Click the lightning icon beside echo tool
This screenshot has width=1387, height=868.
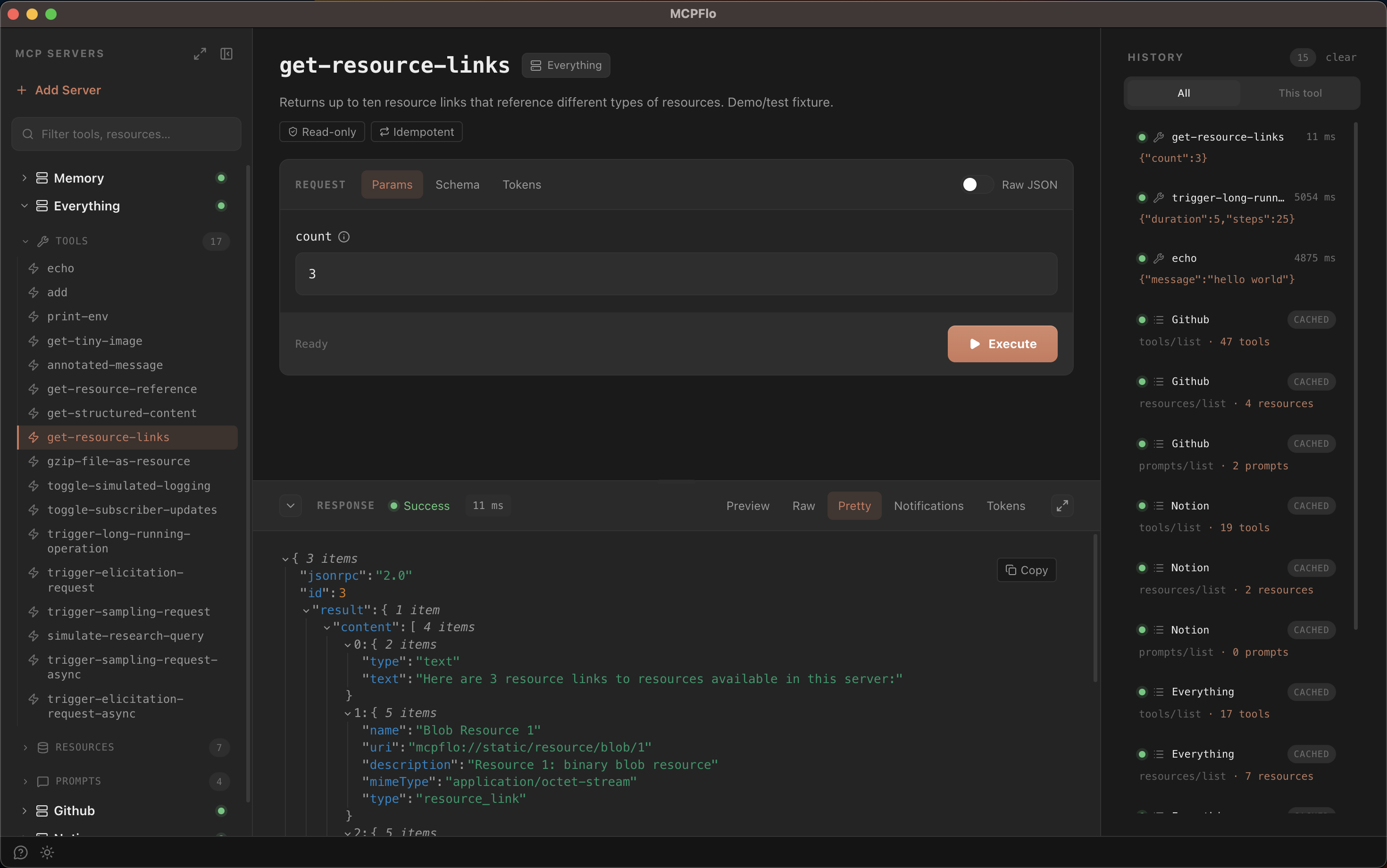click(34, 268)
